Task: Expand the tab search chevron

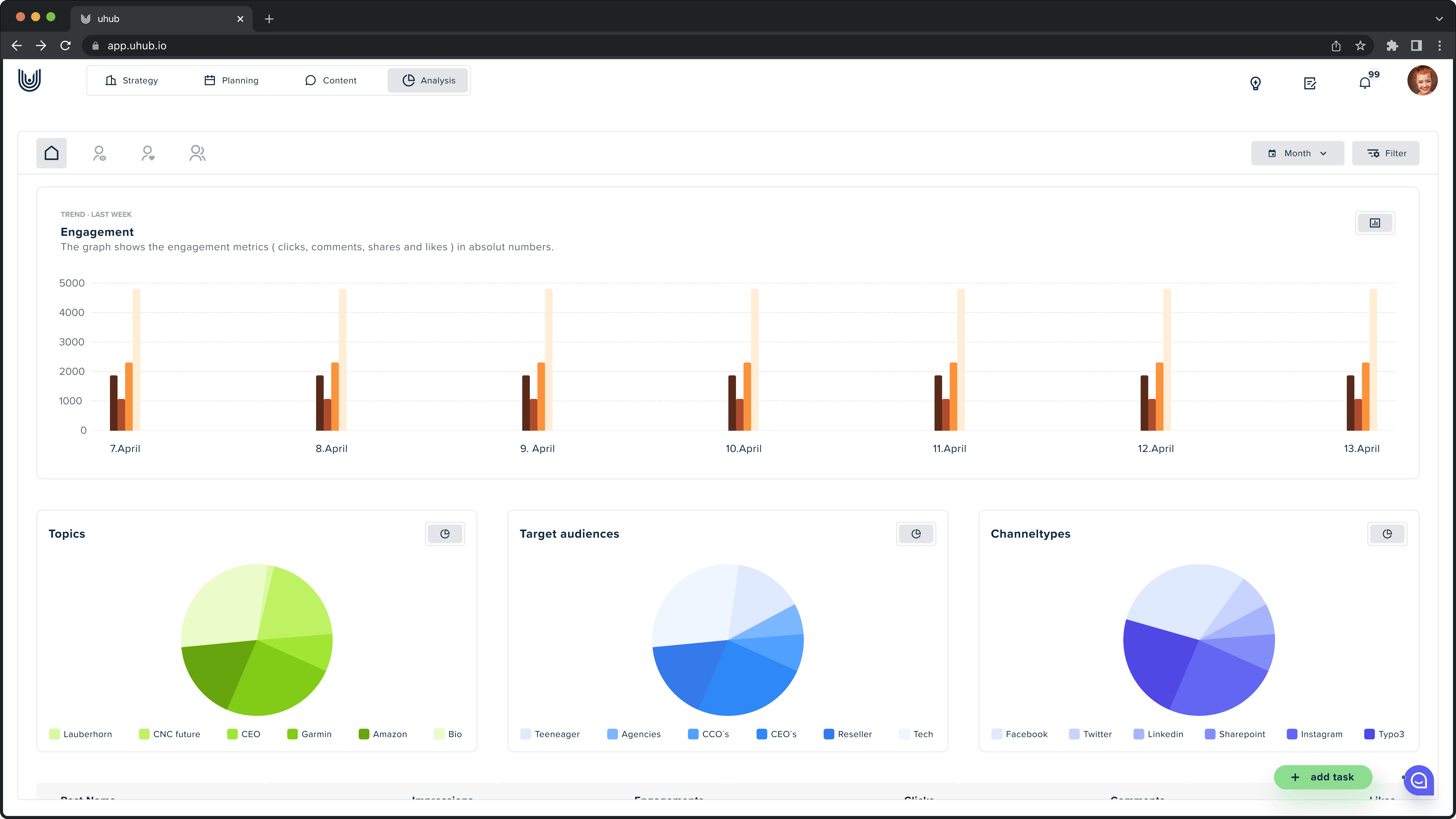Action: 1439,19
